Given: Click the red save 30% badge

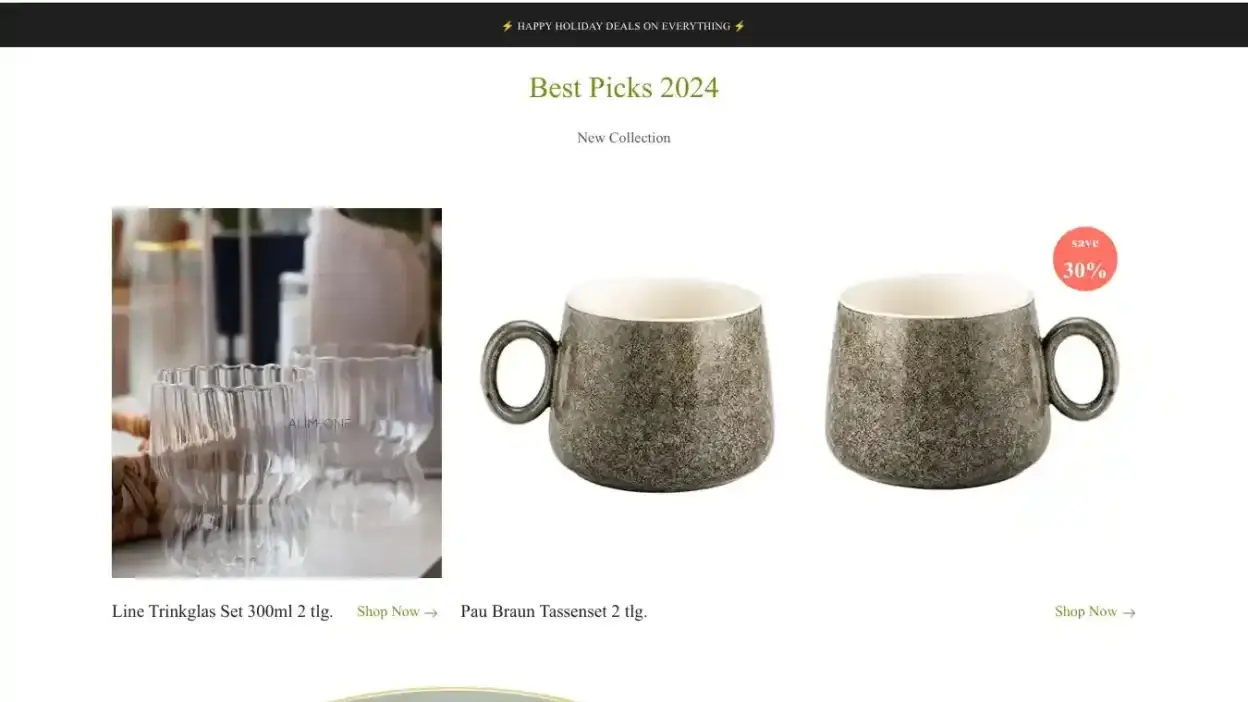Looking at the screenshot, I should tap(1085, 259).
